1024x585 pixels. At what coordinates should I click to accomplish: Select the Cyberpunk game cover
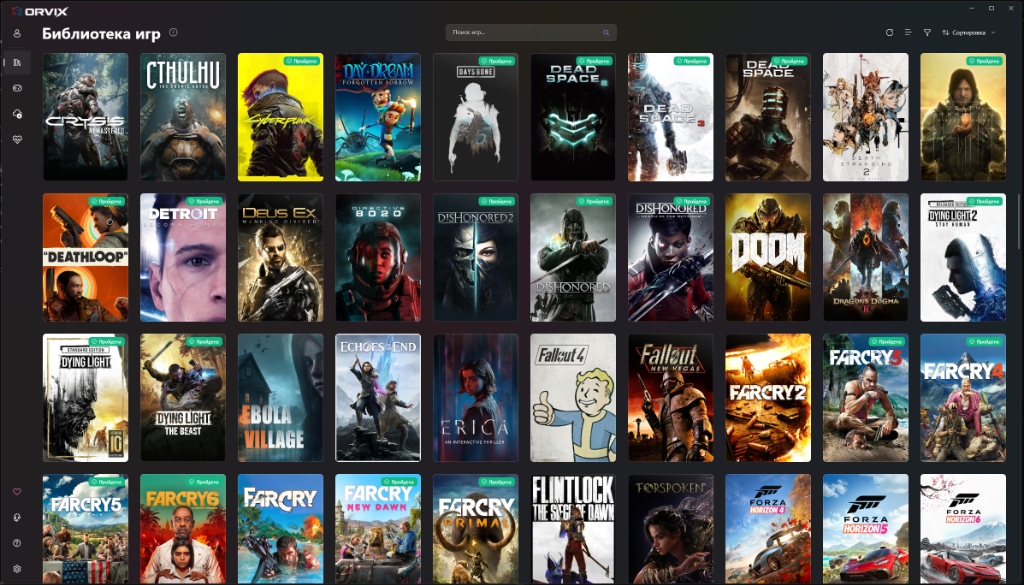(x=280, y=117)
